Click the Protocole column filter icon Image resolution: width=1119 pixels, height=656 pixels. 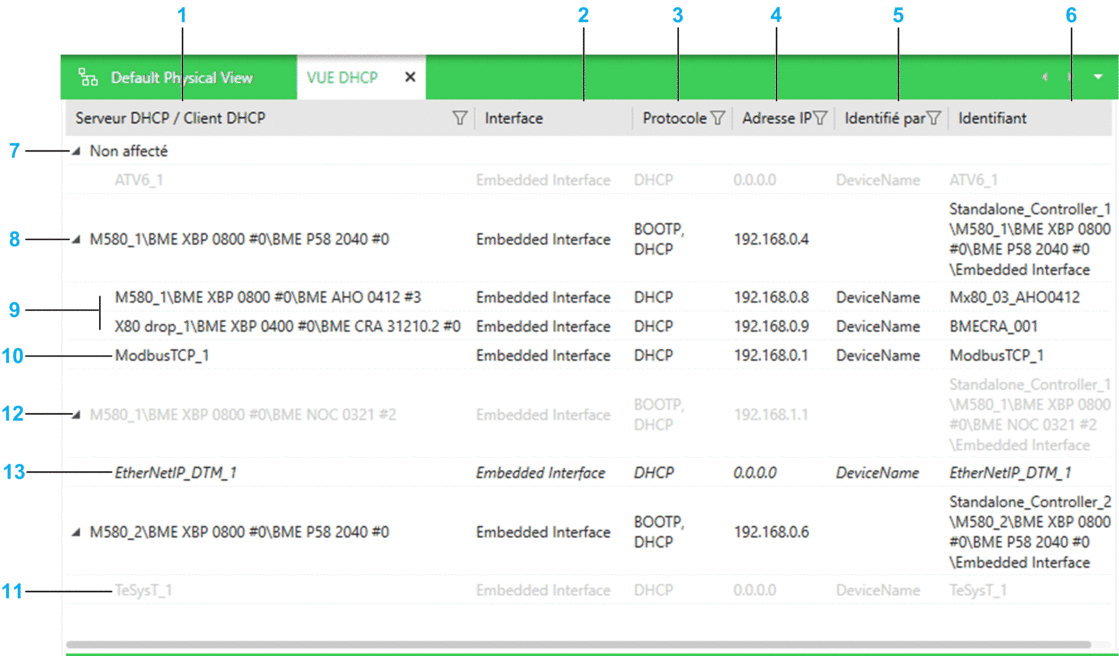(717, 119)
